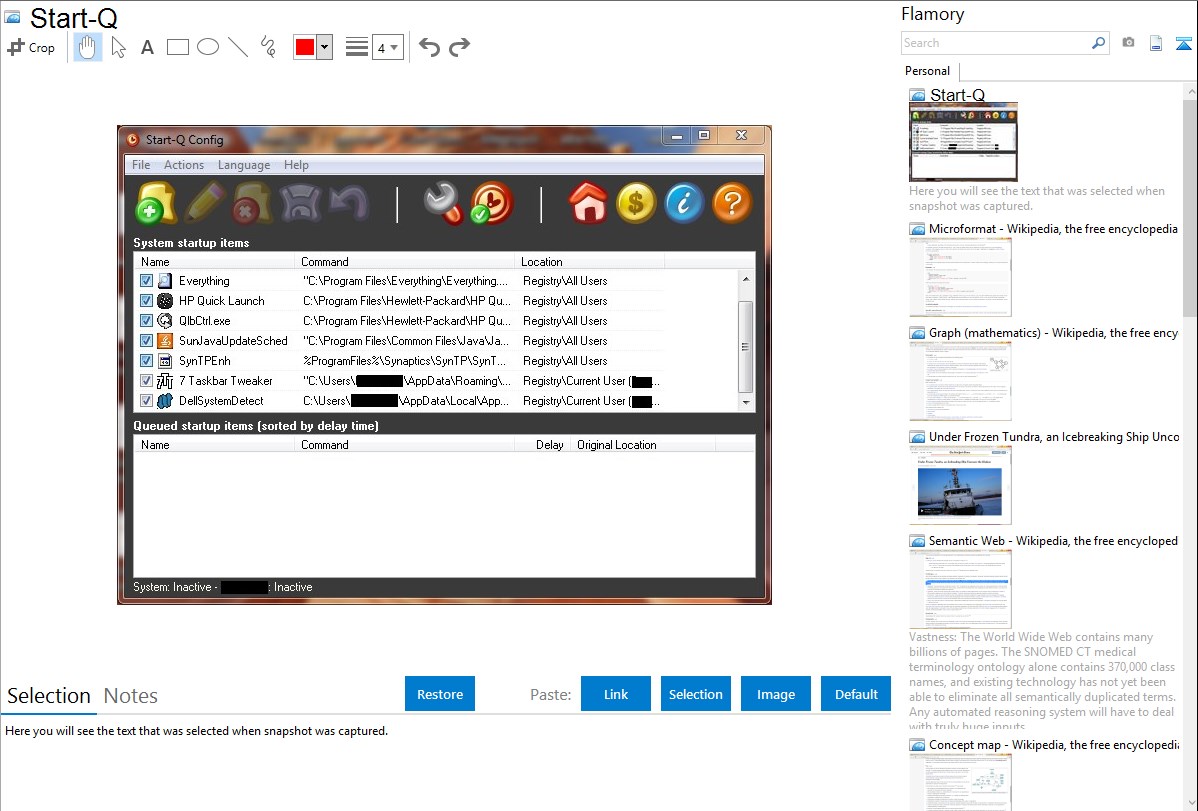Uncheck the Everything startup item

(147, 281)
